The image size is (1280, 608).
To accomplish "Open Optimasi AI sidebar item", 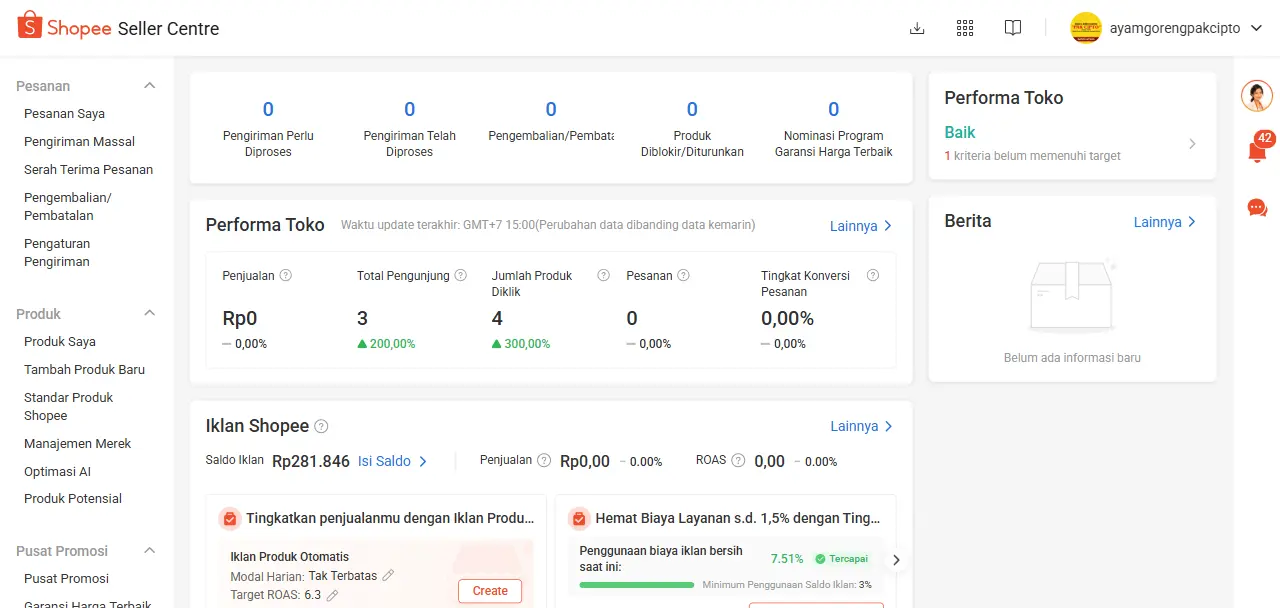I will point(57,472).
